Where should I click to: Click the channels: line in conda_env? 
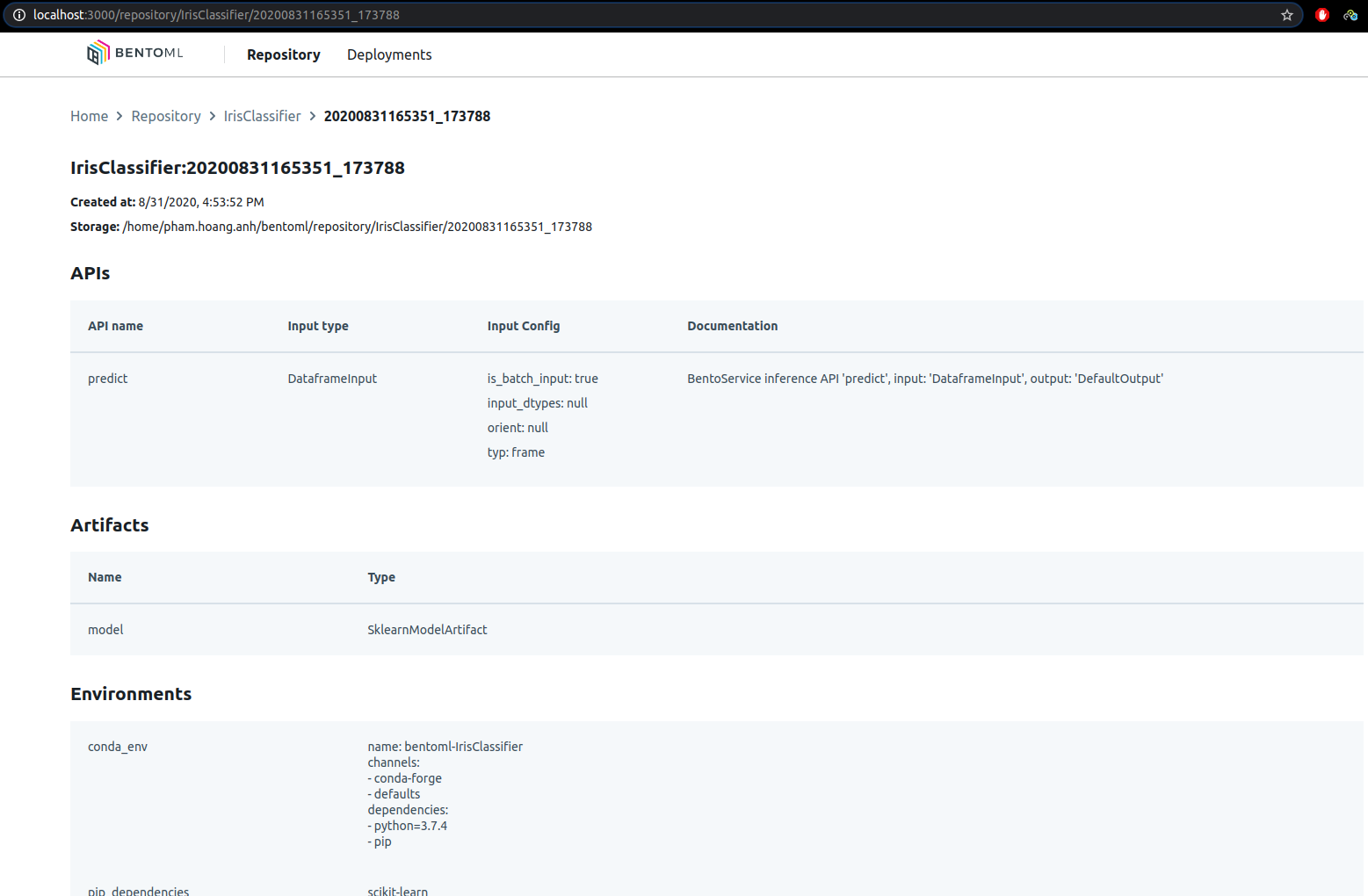(x=394, y=762)
